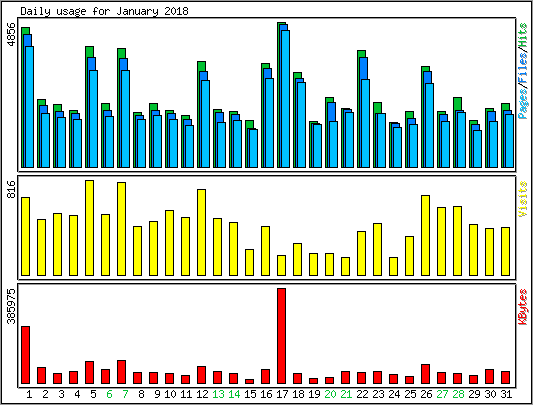The height and width of the screenshot is (405, 533).
Task: Click the green day label 28
Action: [x=458, y=394]
